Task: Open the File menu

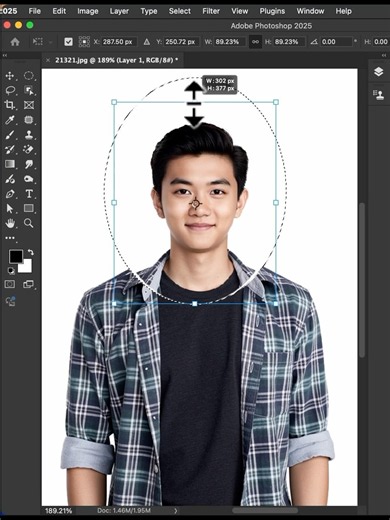Action: [35, 11]
